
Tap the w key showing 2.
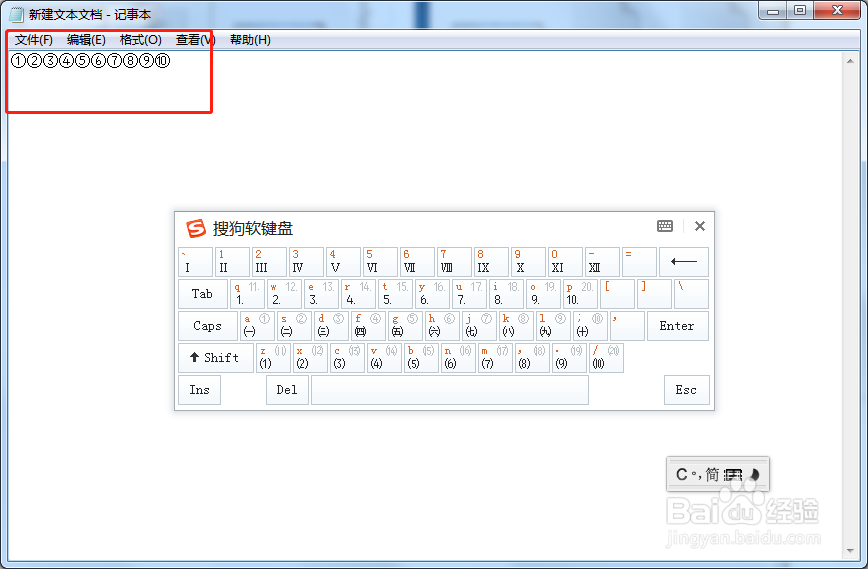(284, 294)
